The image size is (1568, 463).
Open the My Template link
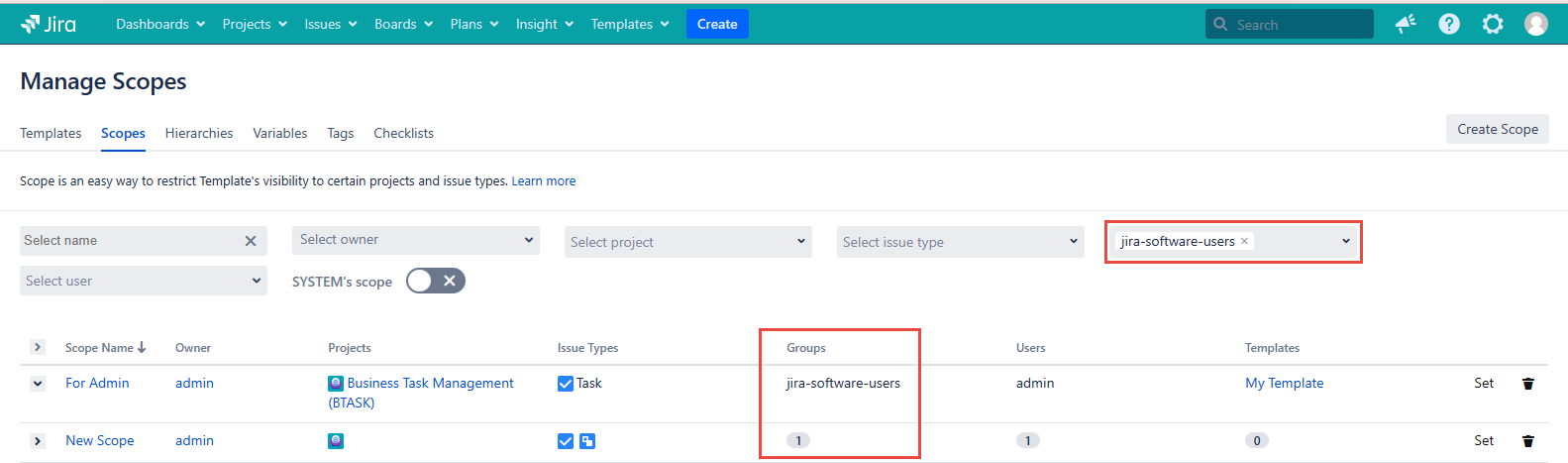tap(1284, 383)
